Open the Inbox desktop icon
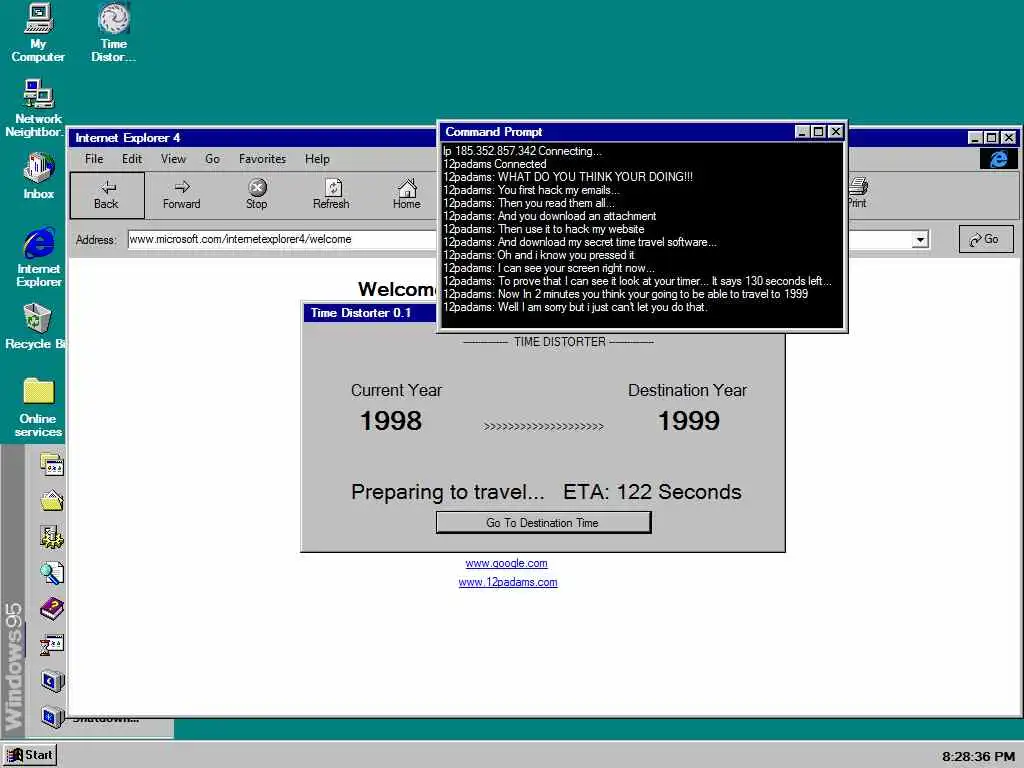 pos(38,176)
